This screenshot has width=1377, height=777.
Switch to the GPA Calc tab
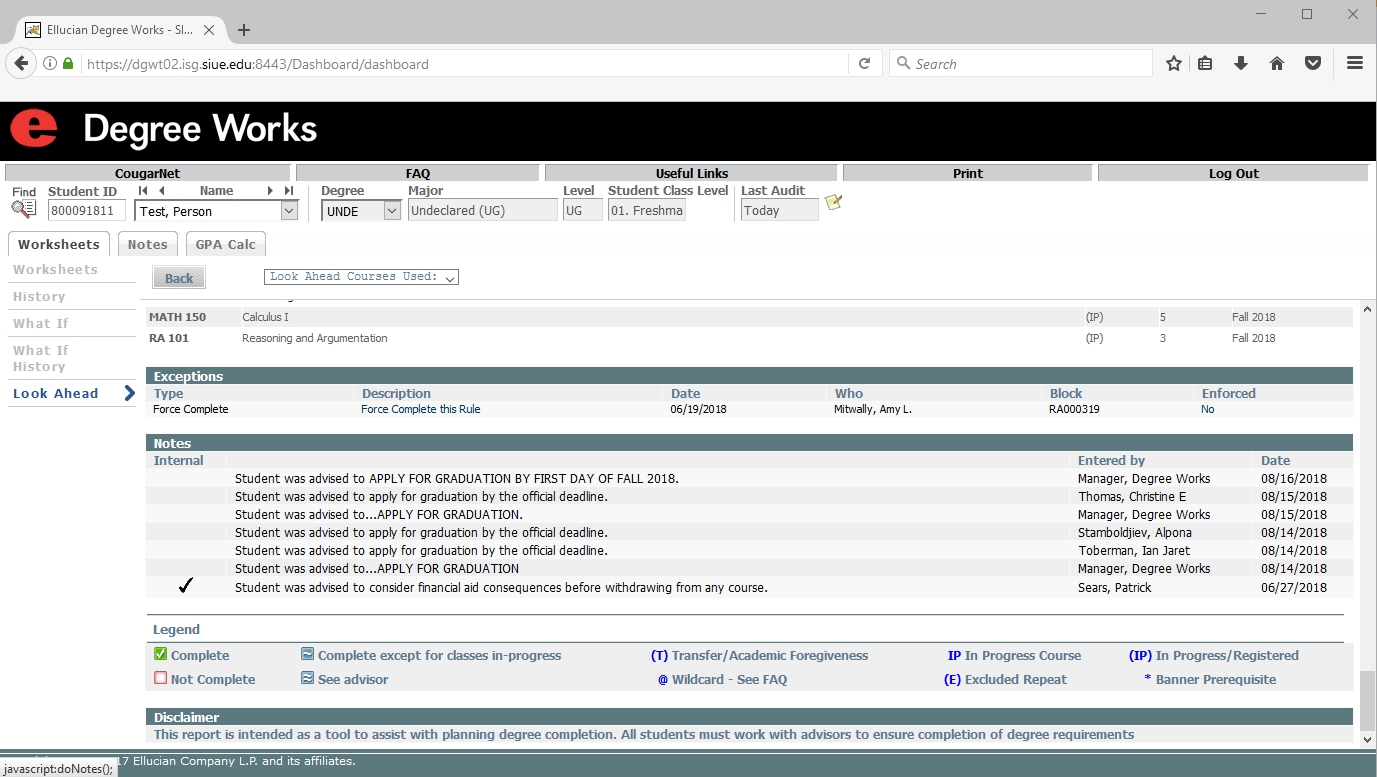(226, 245)
